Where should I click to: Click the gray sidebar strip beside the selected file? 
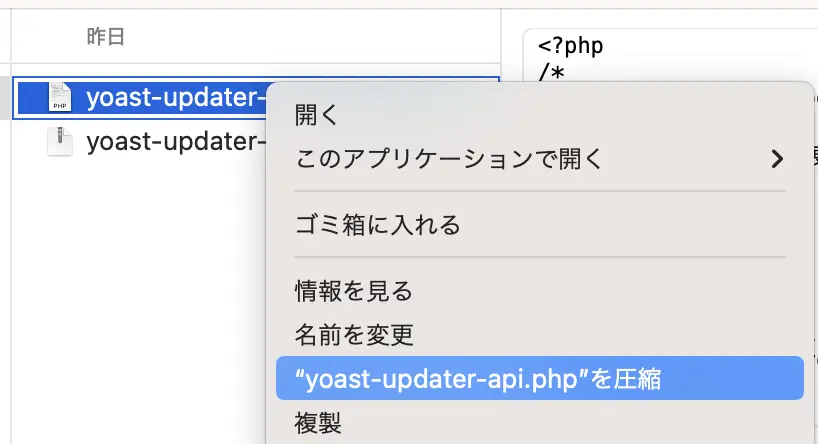click(5, 98)
